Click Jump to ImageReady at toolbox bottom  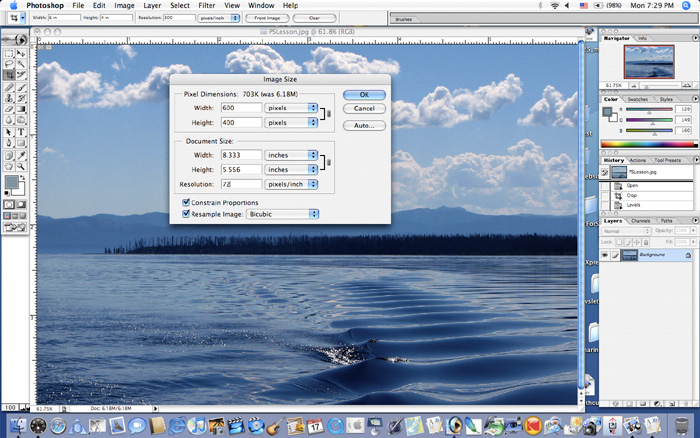click(x=15, y=227)
